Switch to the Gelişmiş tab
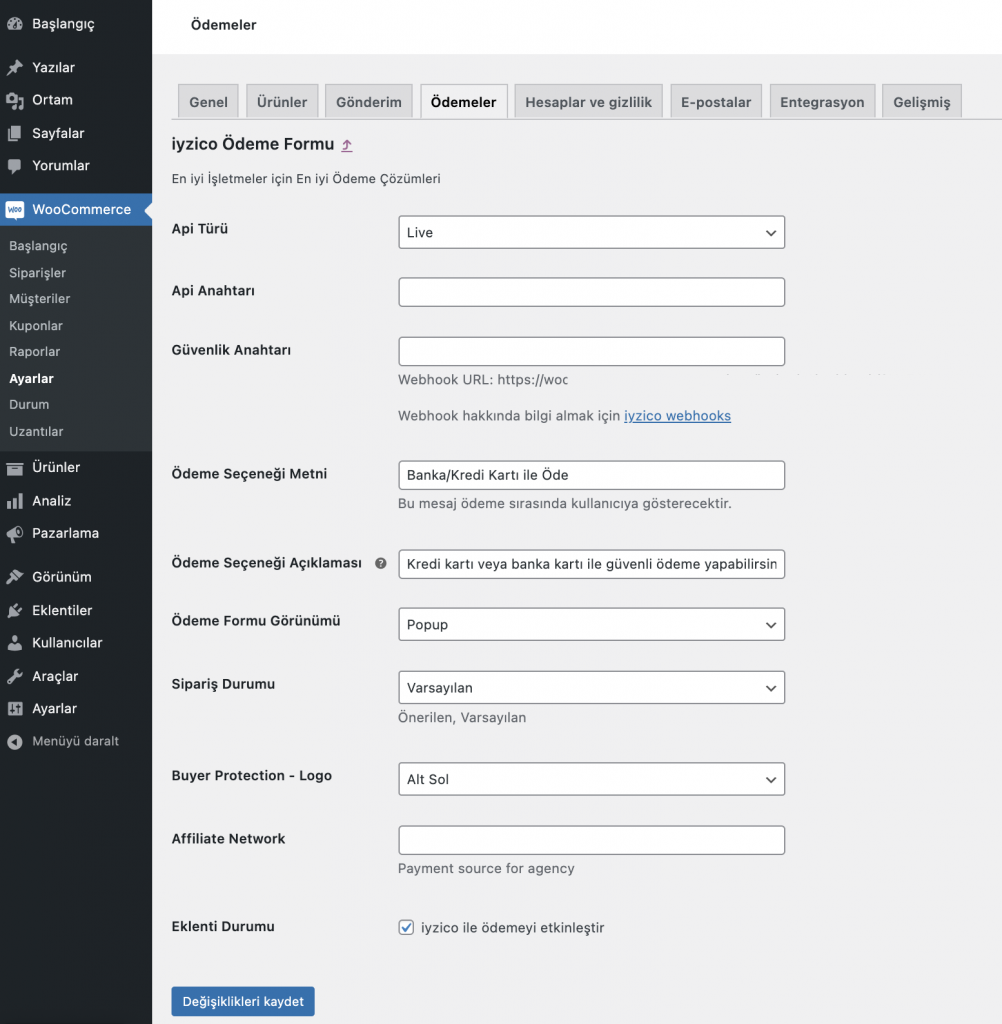The width and height of the screenshot is (1002, 1024). (x=922, y=102)
